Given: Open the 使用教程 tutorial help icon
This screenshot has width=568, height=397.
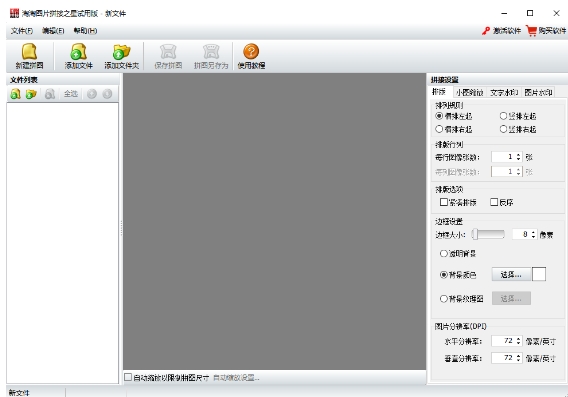Looking at the screenshot, I should click(x=251, y=51).
